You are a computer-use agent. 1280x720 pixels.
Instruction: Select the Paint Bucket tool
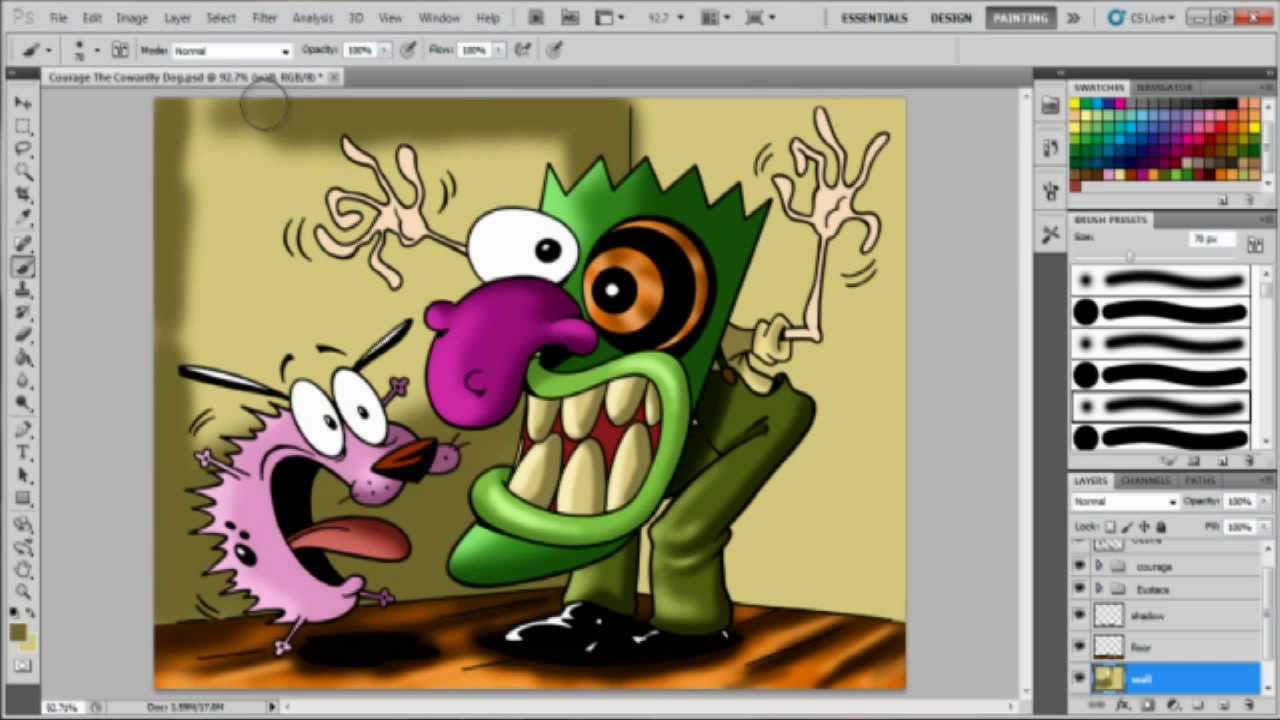pos(23,358)
